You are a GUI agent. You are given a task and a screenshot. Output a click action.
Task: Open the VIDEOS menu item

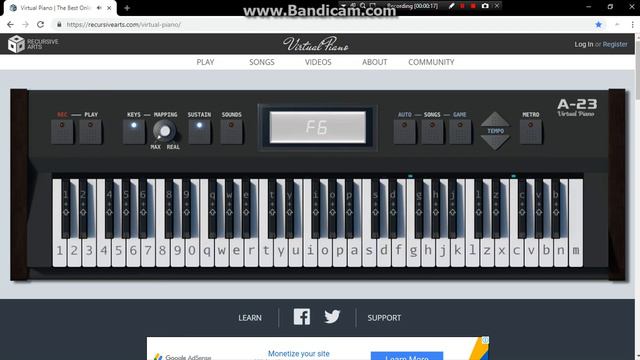tap(318, 62)
